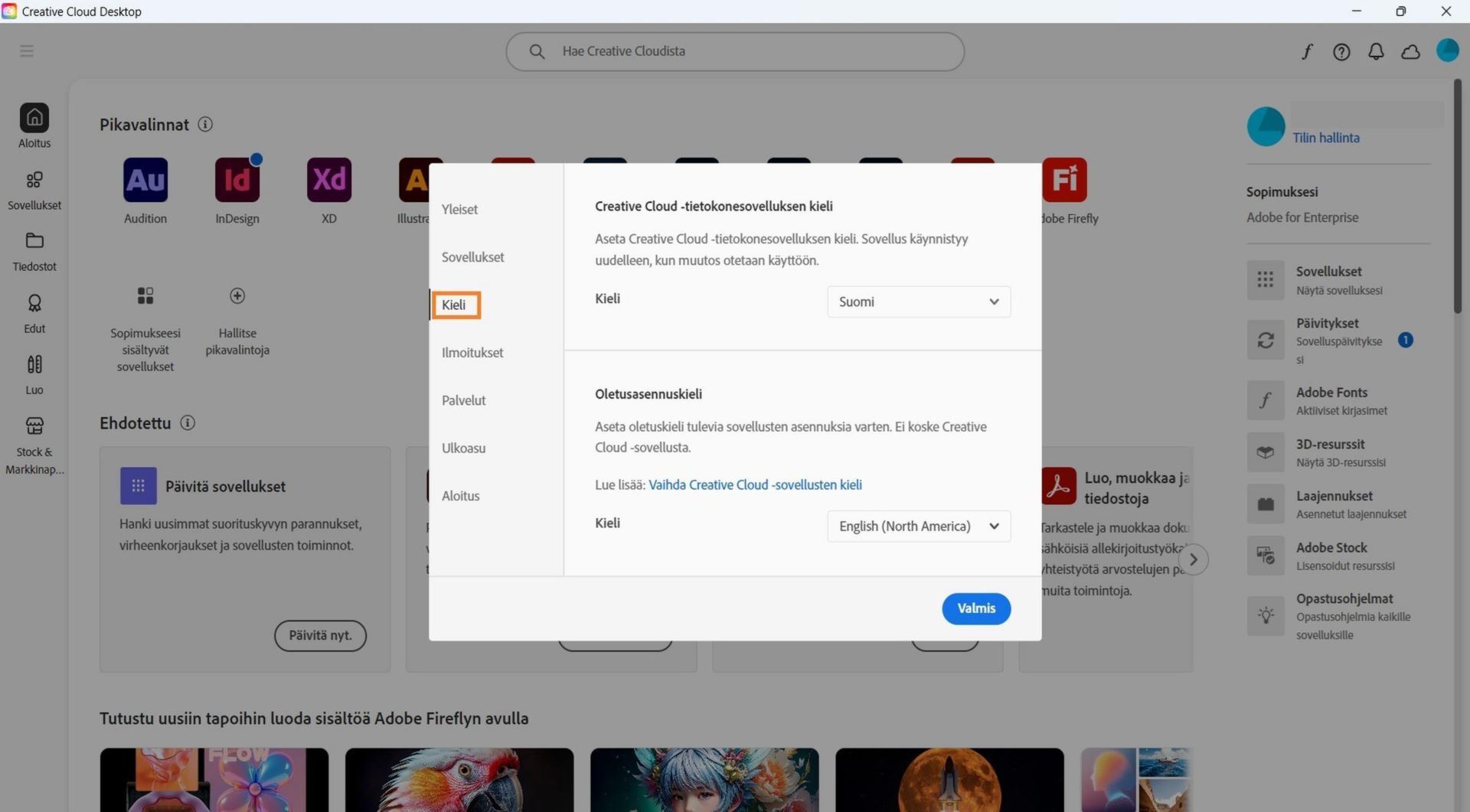Open the help question mark icon
The height and width of the screenshot is (812, 1470).
coord(1341,51)
